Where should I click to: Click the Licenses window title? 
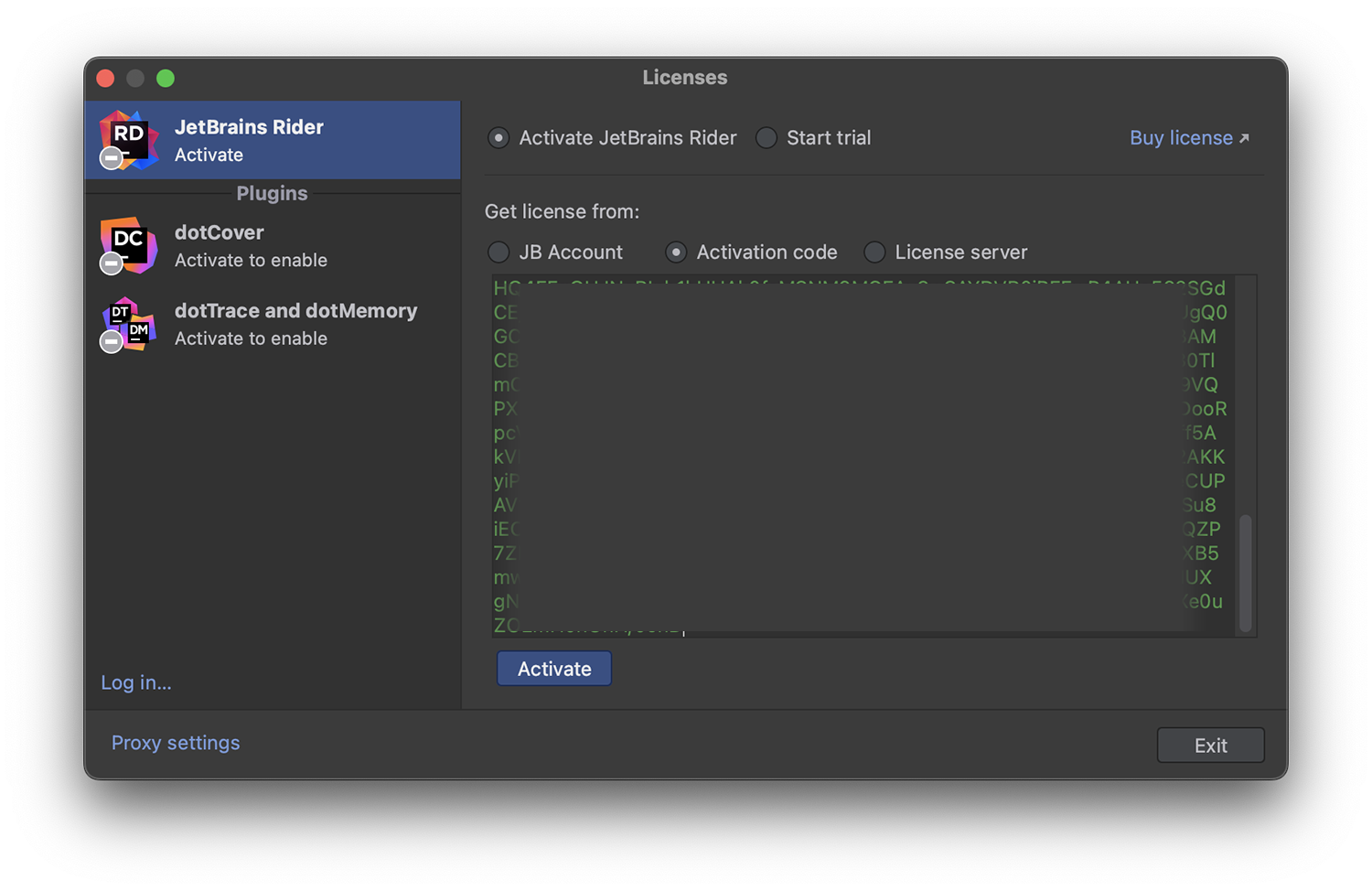pyautogui.click(x=685, y=78)
